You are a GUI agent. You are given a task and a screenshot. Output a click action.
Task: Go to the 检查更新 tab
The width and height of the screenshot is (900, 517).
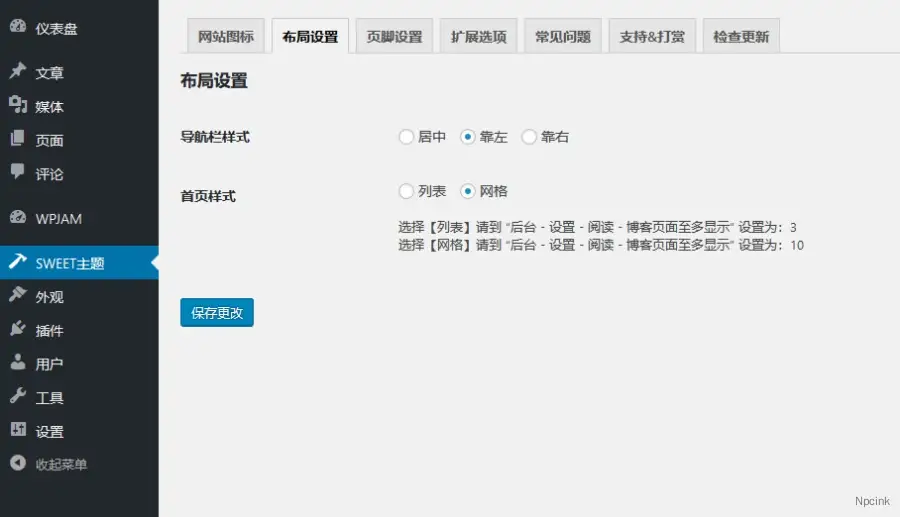point(741,37)
